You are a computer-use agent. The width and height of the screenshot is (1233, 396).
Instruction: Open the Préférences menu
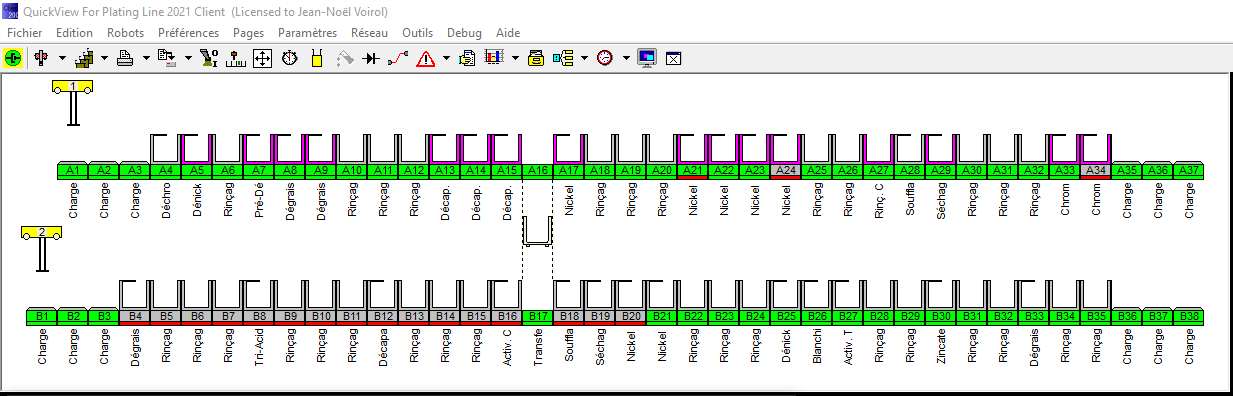click(x=188, y=33)
